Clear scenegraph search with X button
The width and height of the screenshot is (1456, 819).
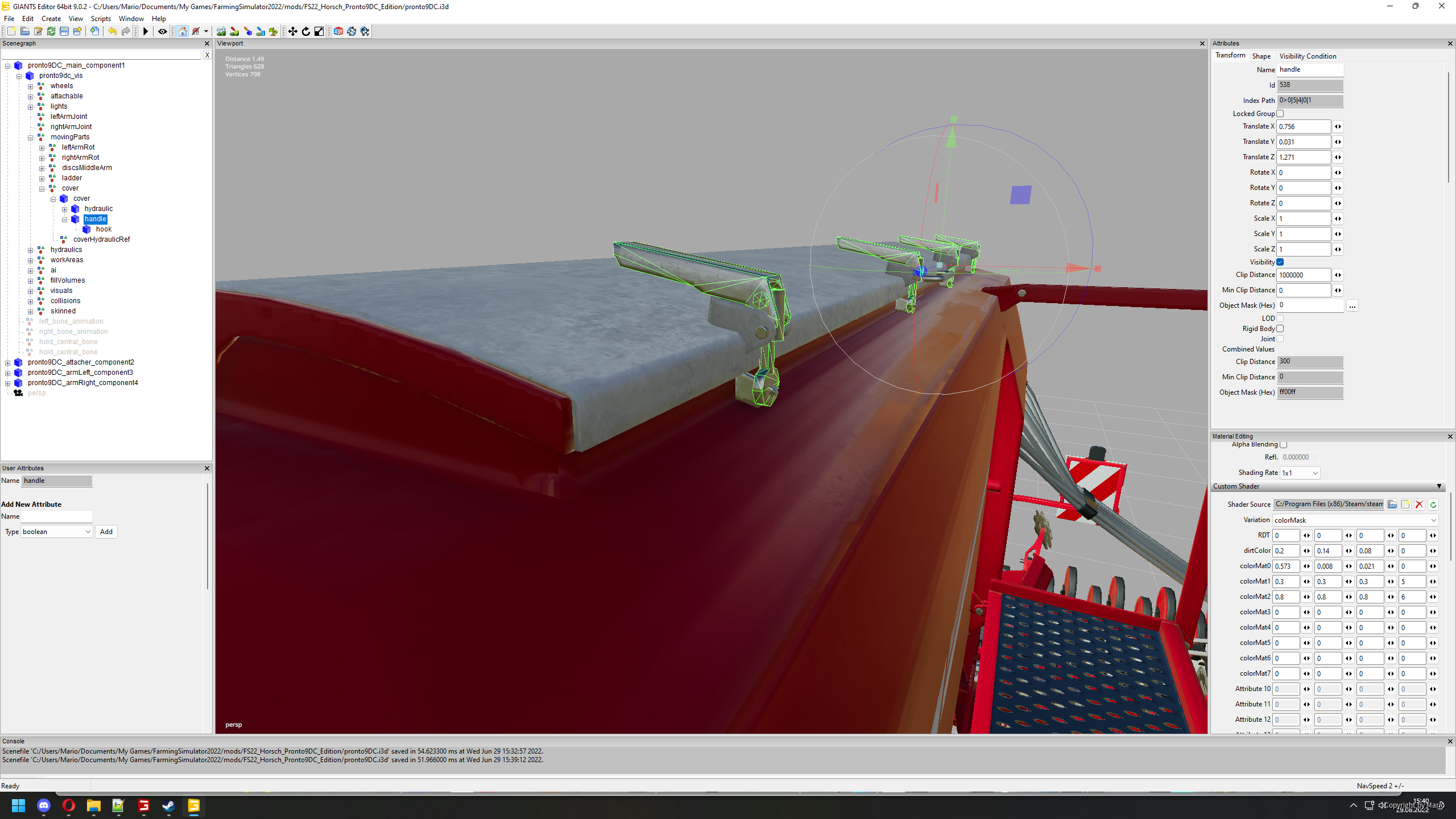point(207,55)
